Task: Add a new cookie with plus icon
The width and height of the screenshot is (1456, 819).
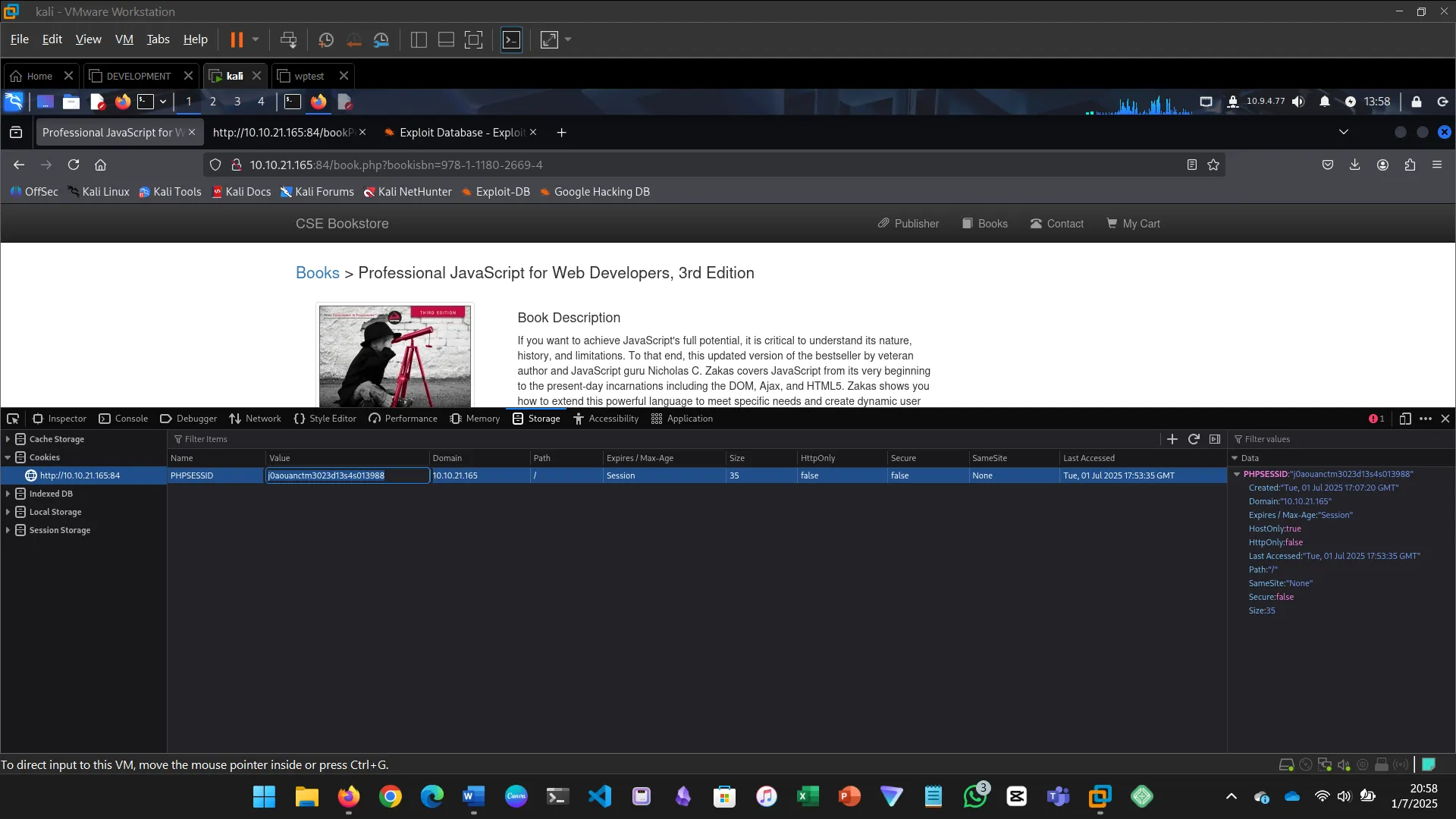Action: [x=1172, y=439]
